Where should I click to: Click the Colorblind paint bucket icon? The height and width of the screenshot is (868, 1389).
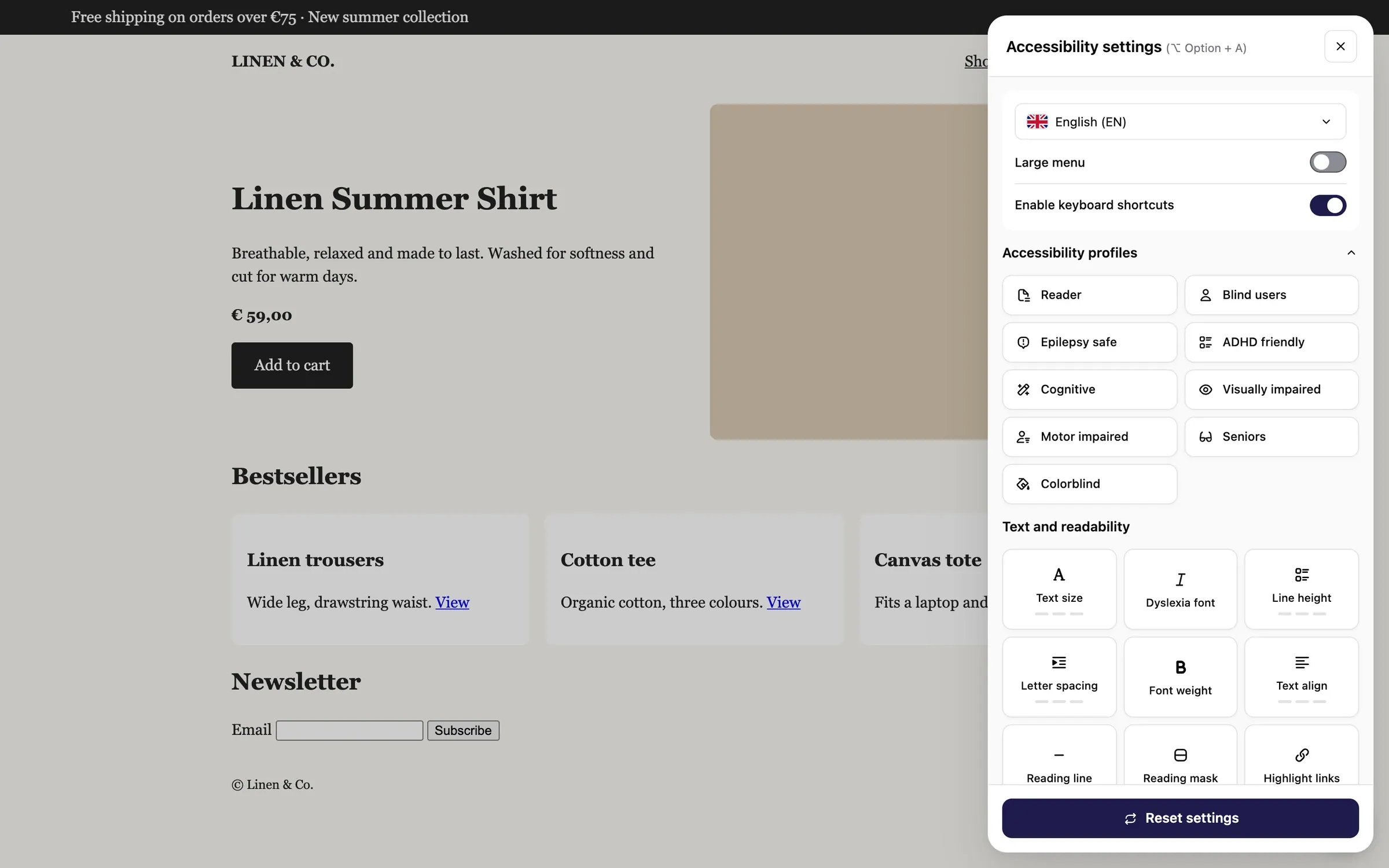click(1023, 484)
